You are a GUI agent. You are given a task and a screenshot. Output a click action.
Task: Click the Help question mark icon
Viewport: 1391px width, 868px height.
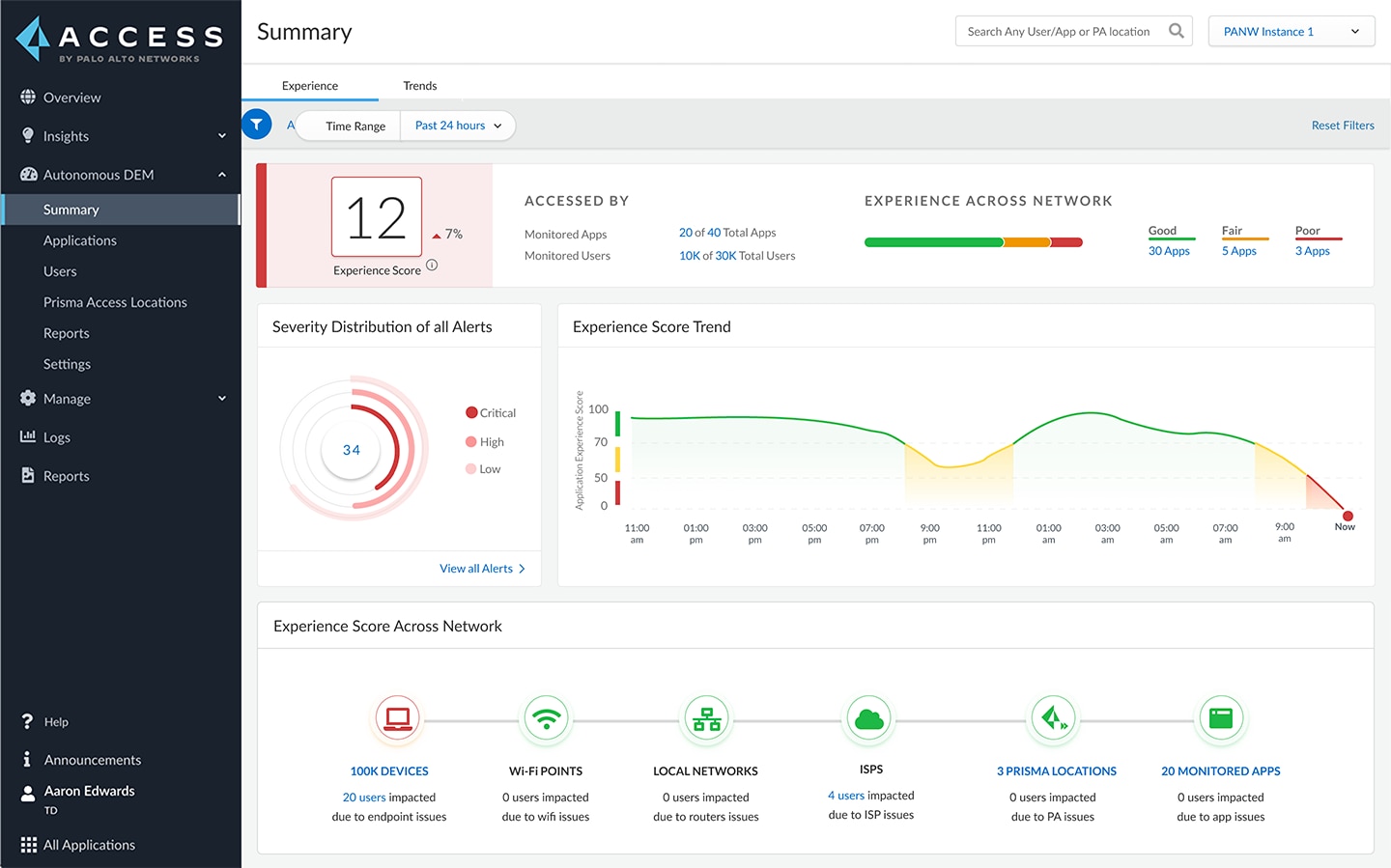27,721
